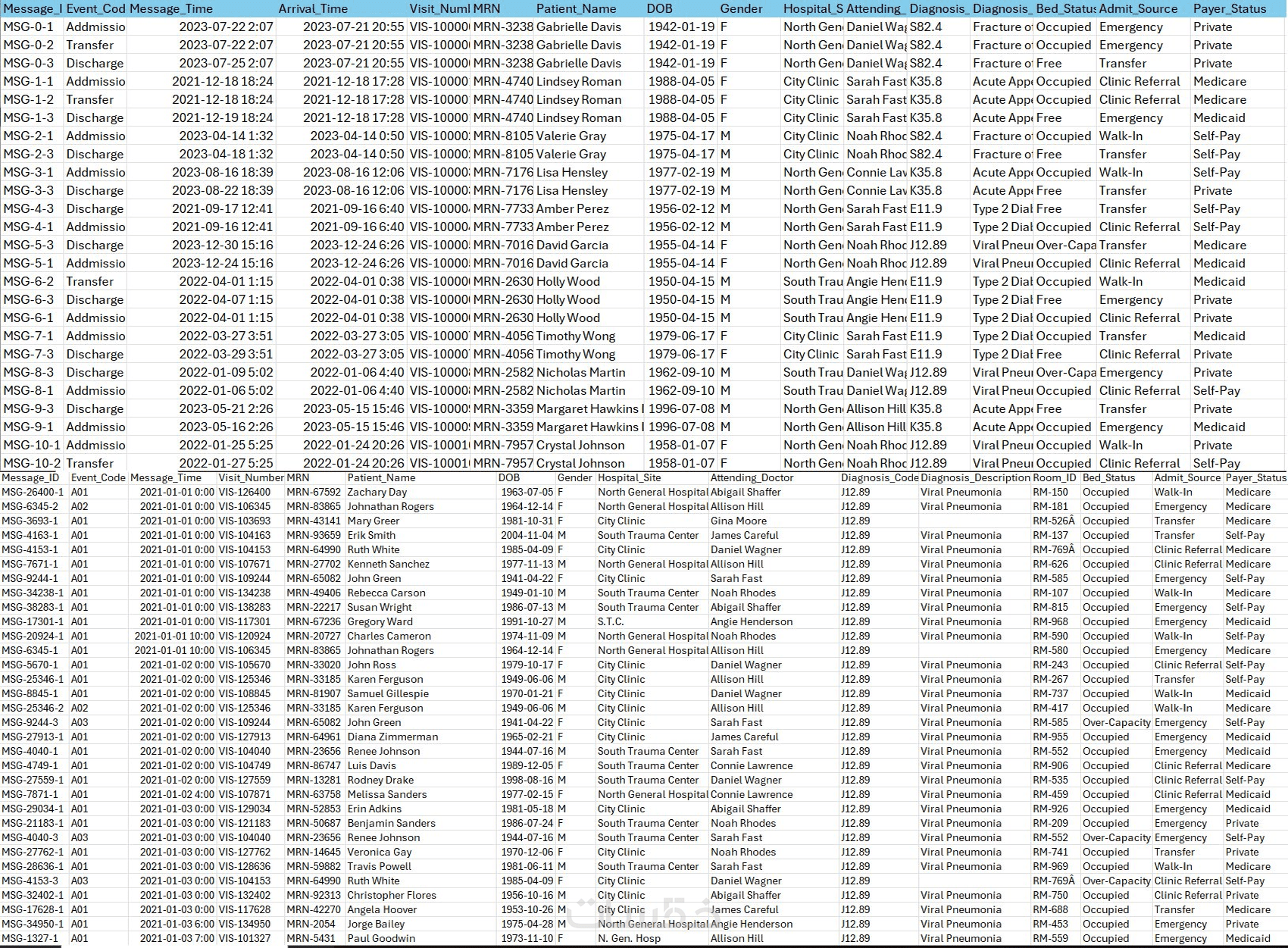Click message time 2022-01-09 5:02
Image resolution: width=1288 pixels, height=948 pixels.
click(x=226, y=372)
